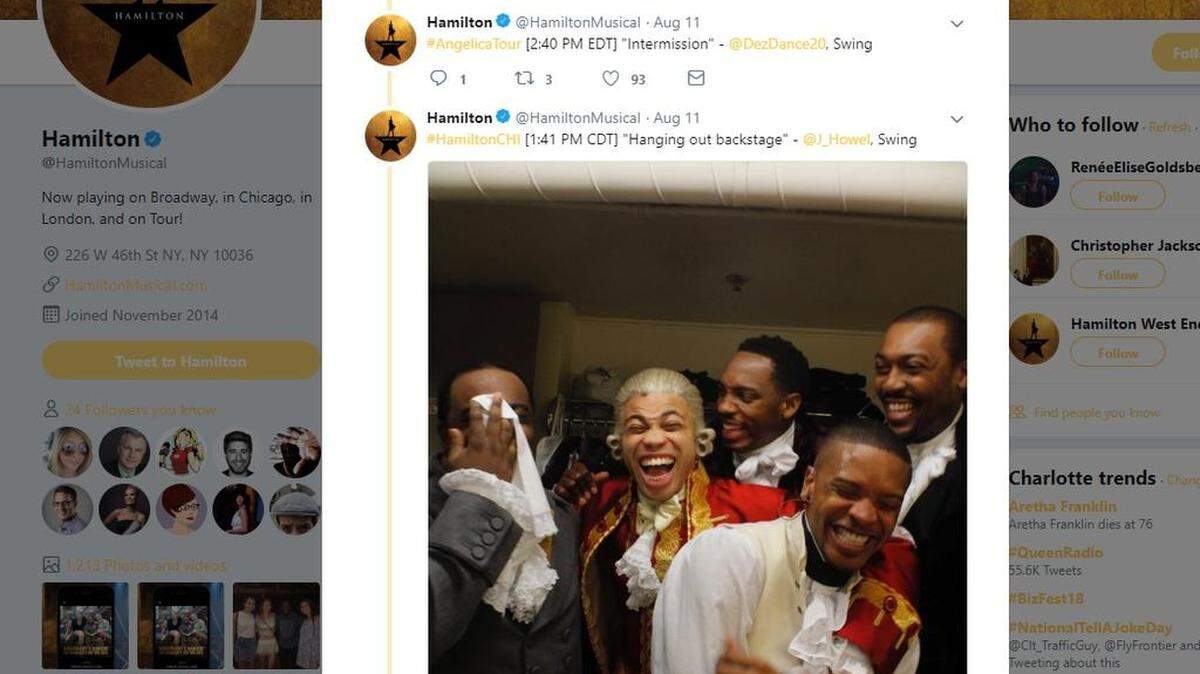Open Direct Message sharing for the tweet
The height and width of the screenshot is (674, 1200).
tap(695, 78)
